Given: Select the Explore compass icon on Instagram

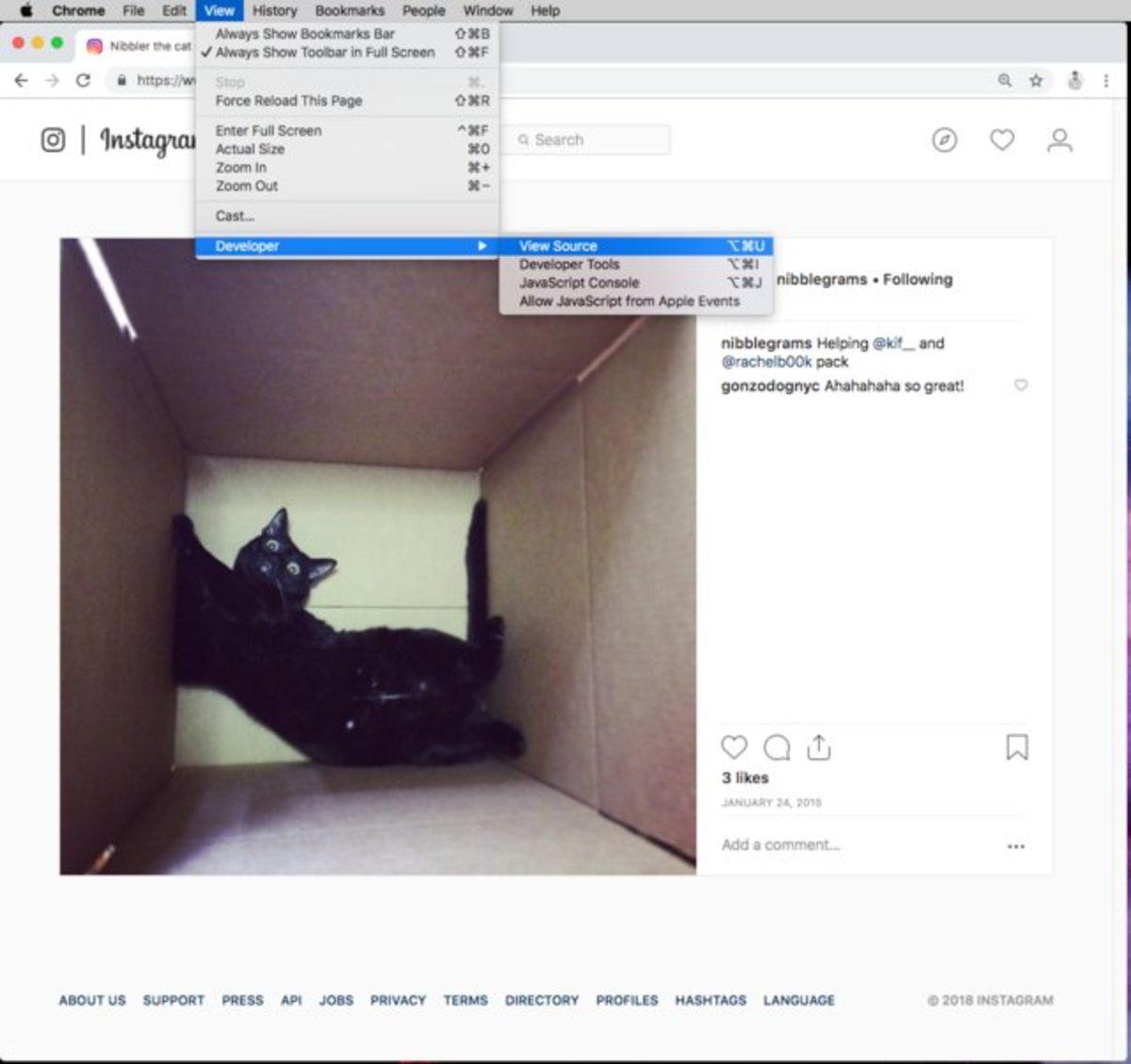Looking at the screenshot, I should click(x=943, y=139).
